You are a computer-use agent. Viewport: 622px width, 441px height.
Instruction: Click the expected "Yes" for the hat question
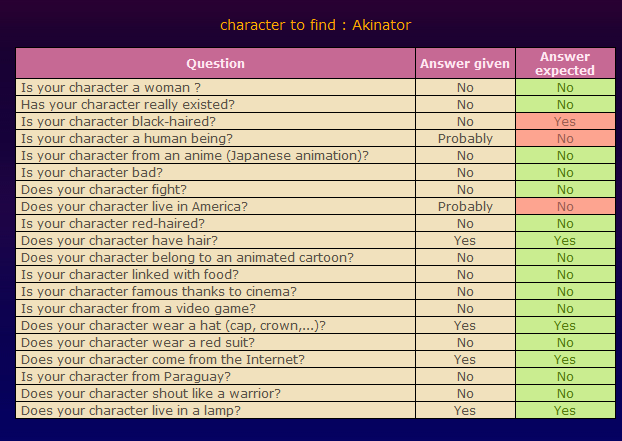[565, 325]
